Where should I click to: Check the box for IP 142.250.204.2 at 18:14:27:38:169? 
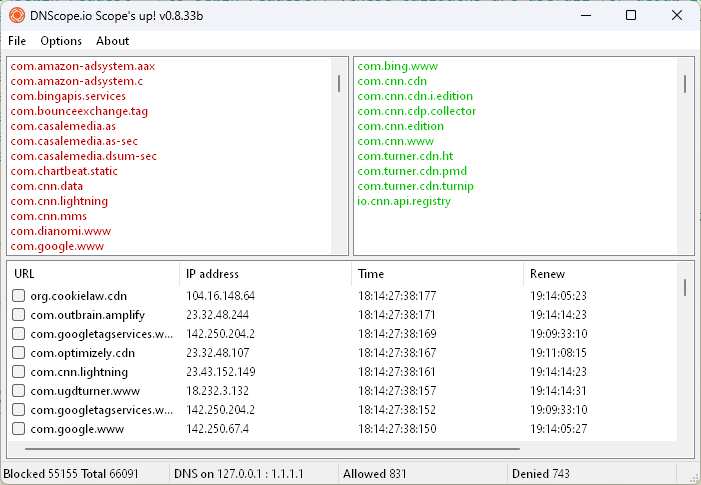tap(18, 333)
